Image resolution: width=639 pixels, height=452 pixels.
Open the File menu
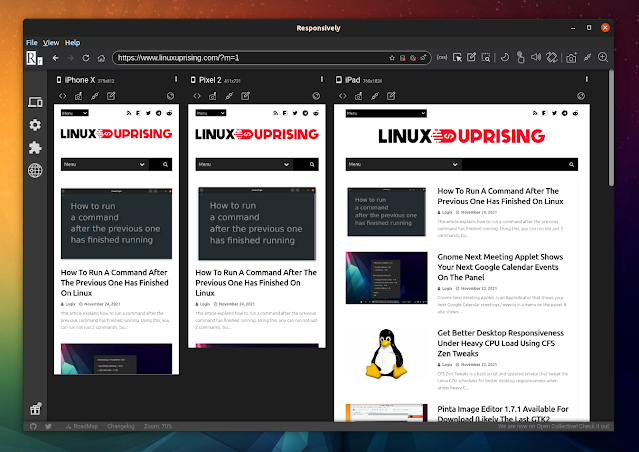tap(32, 42)
